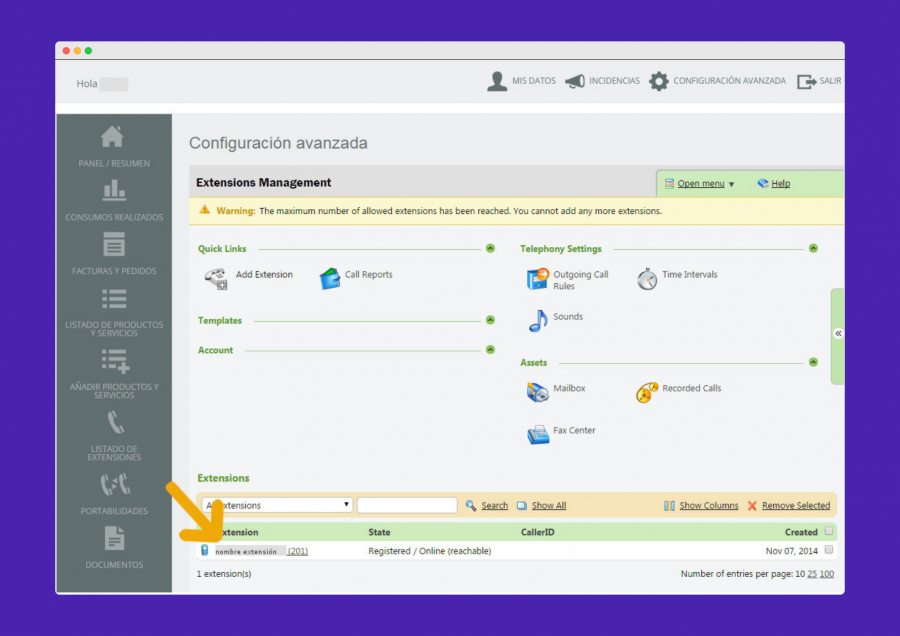
Task: Click the Show Columns icon
Action: 669,506
